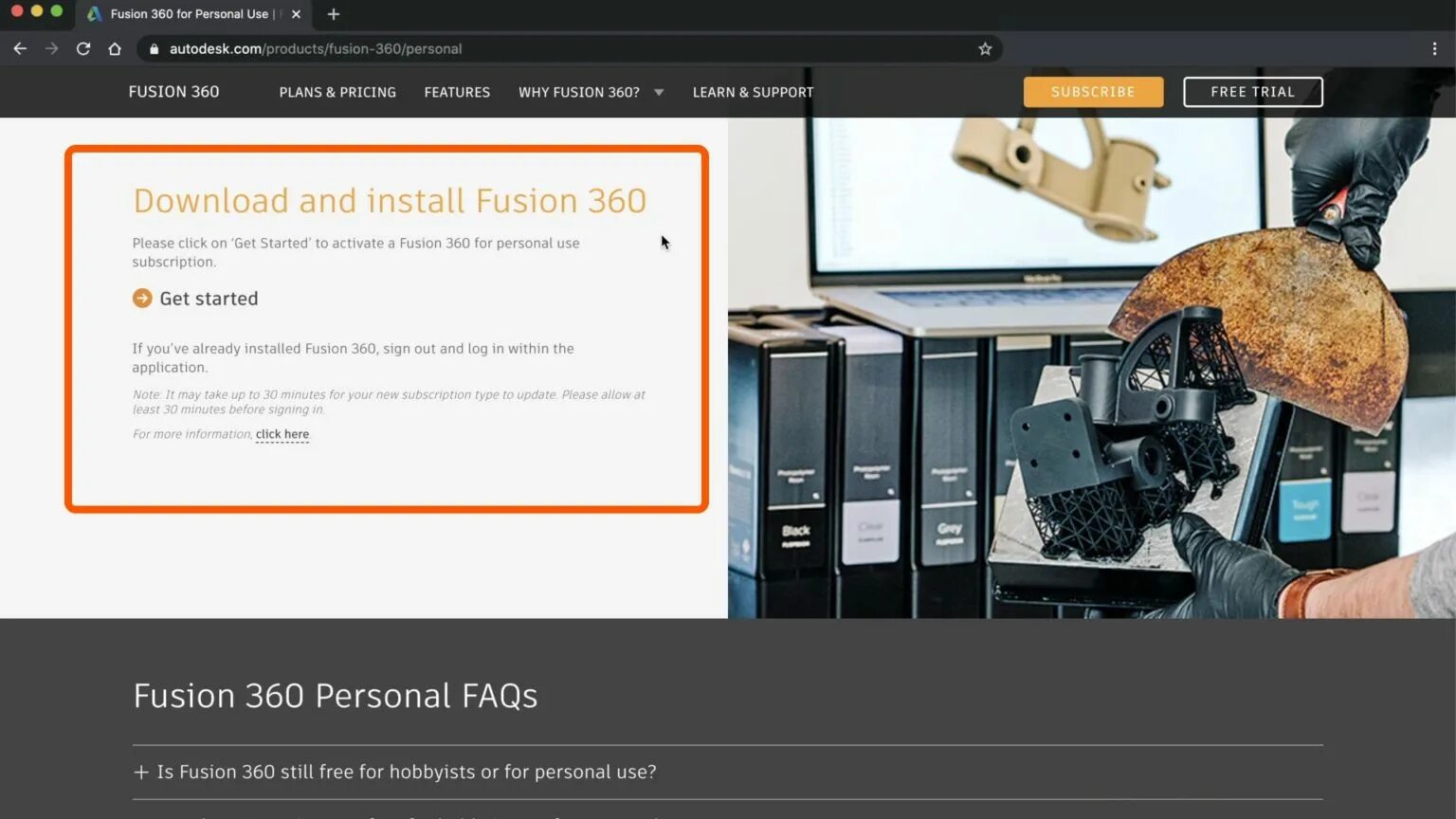Open the Chrome three-dot menu
This screenshot has height=819, width=1456.
click(1436, 48)
